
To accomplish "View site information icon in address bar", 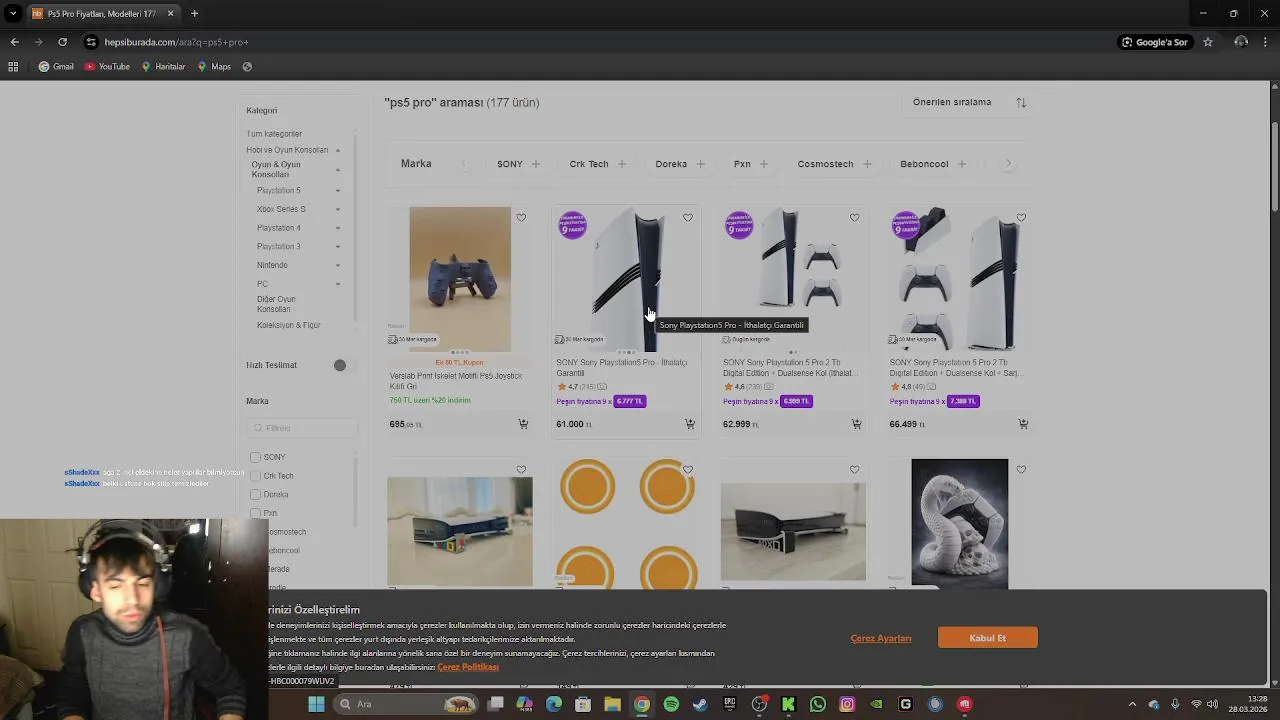I will (x=91, y=42).
